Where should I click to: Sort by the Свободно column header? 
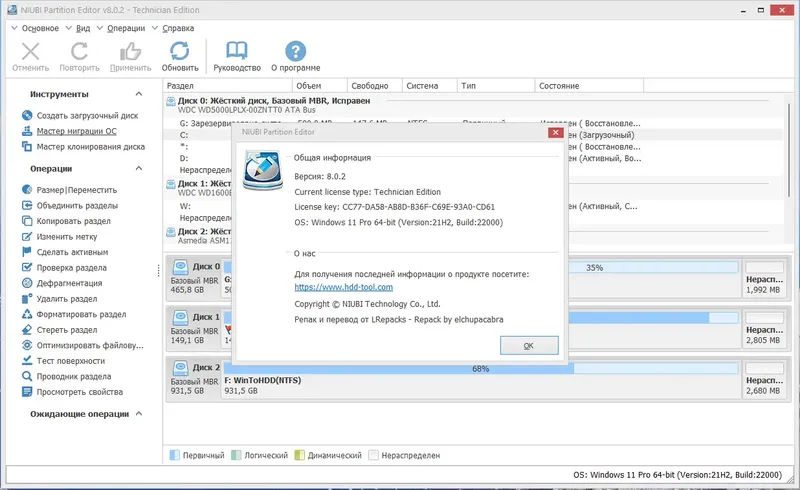(374, 86)
